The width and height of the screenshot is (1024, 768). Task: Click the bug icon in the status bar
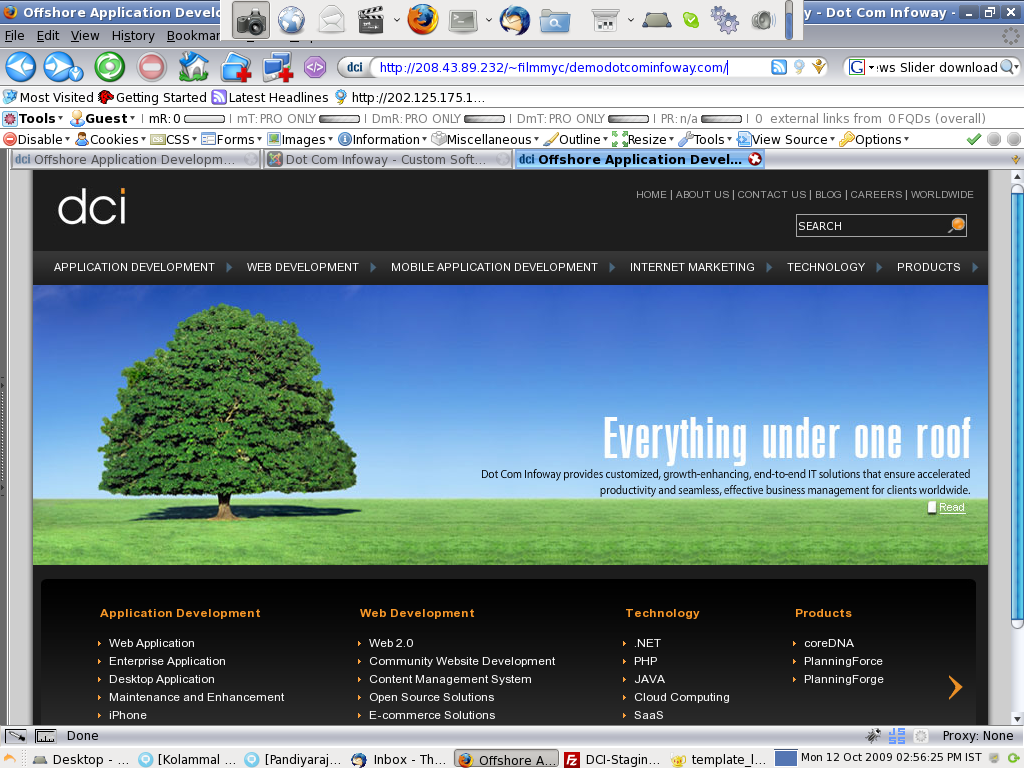click(x=873, y=736)
